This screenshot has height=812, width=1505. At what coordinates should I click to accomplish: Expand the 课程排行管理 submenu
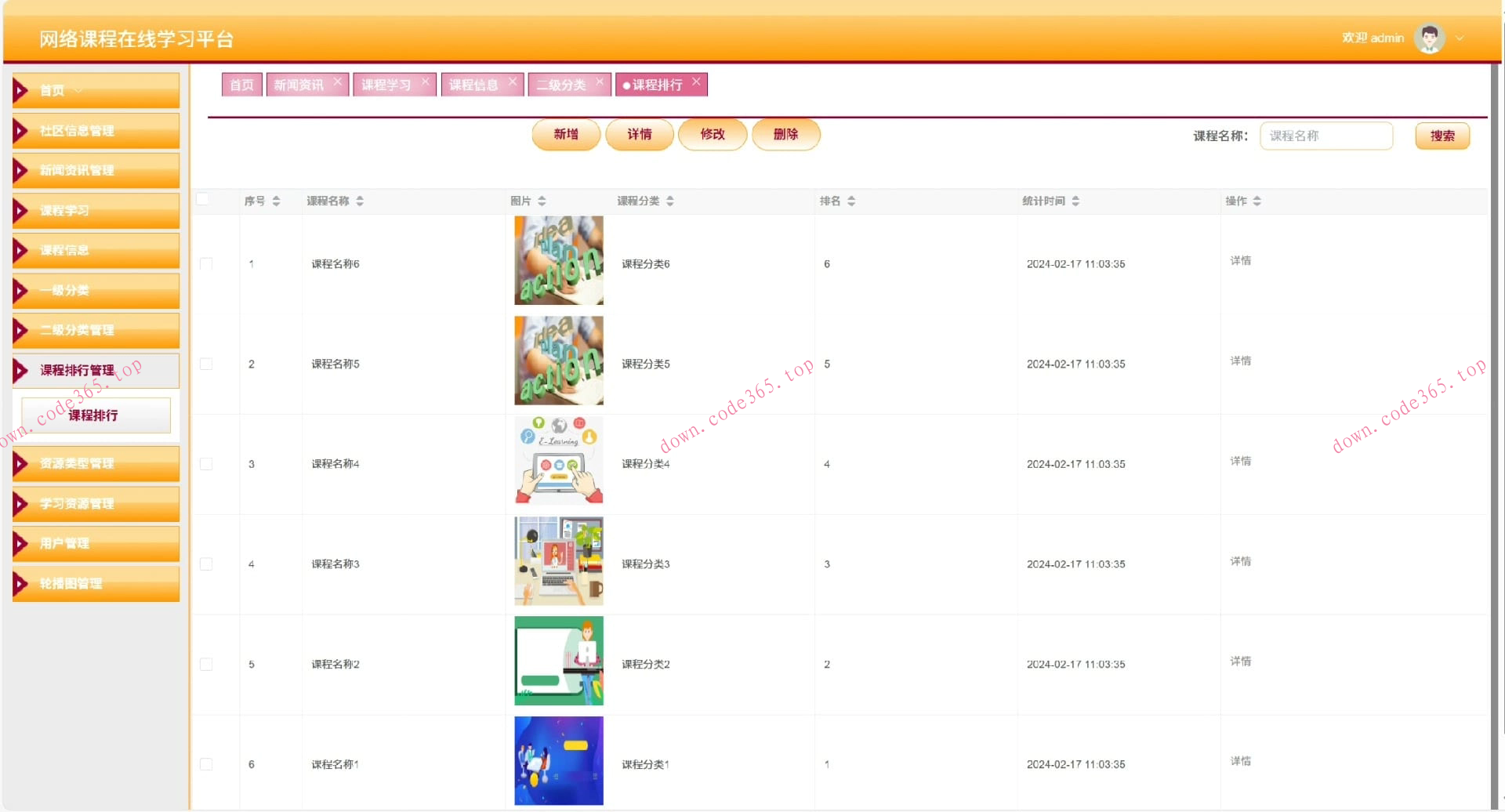point(78,370)
